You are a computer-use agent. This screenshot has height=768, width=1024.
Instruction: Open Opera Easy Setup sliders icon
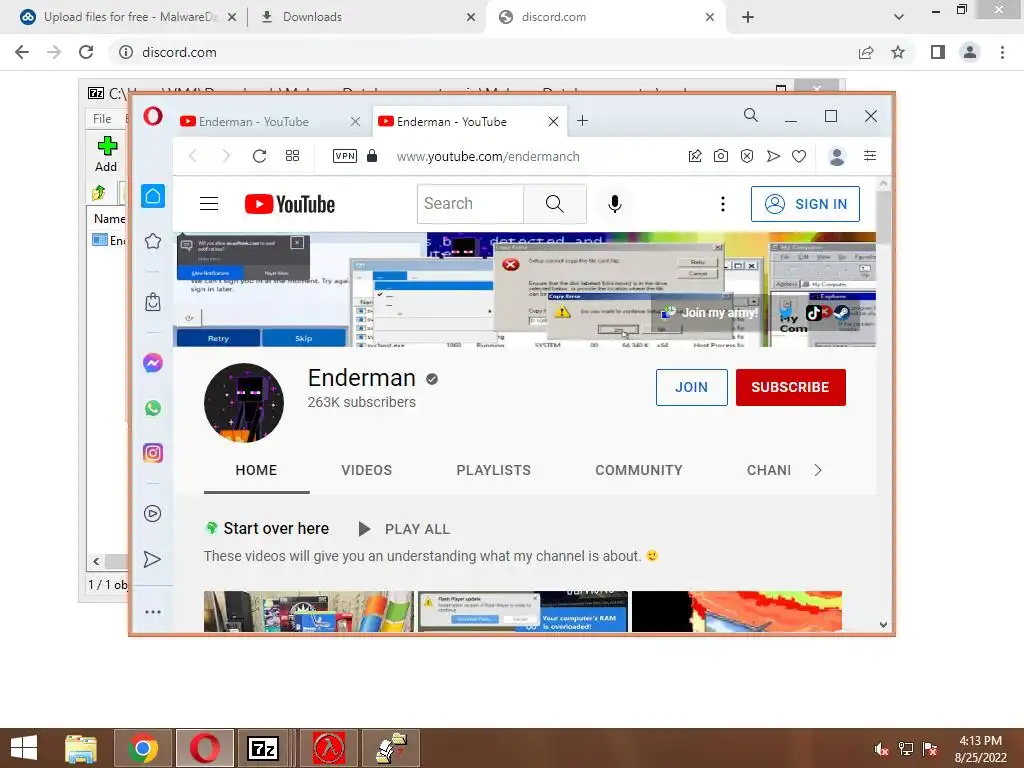[870, 155]
